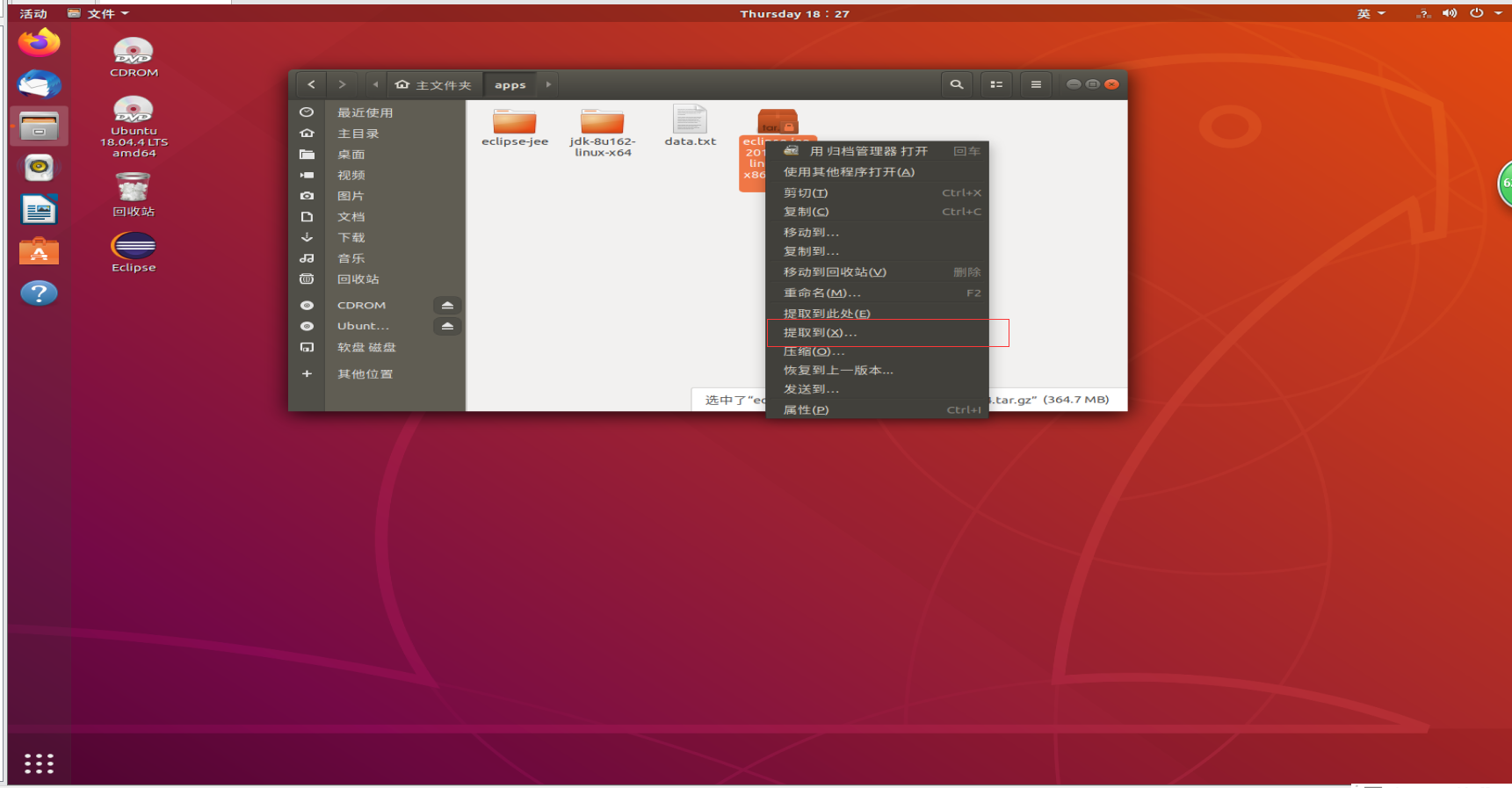This screenshot has height=788, width=1512.
Task: Select the CDROM desktop icon
Action: pos(134,58)
